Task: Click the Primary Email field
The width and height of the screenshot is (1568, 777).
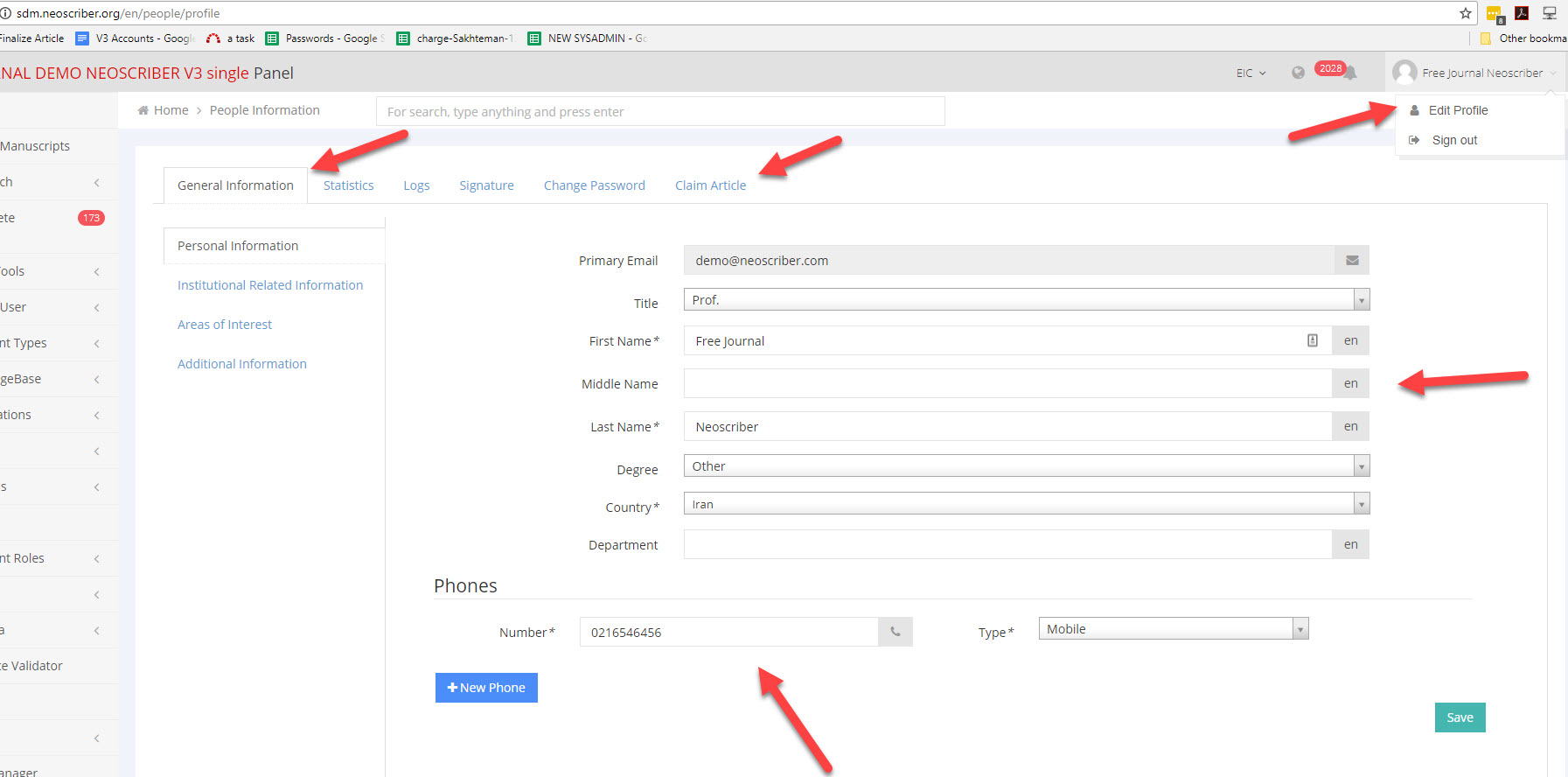Action: click(1009, 260)
